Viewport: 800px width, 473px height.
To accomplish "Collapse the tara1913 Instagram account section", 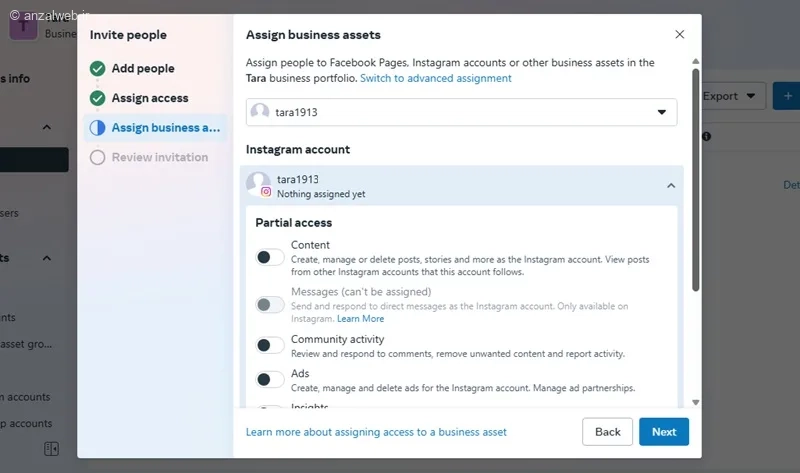I will pos(671,185).
